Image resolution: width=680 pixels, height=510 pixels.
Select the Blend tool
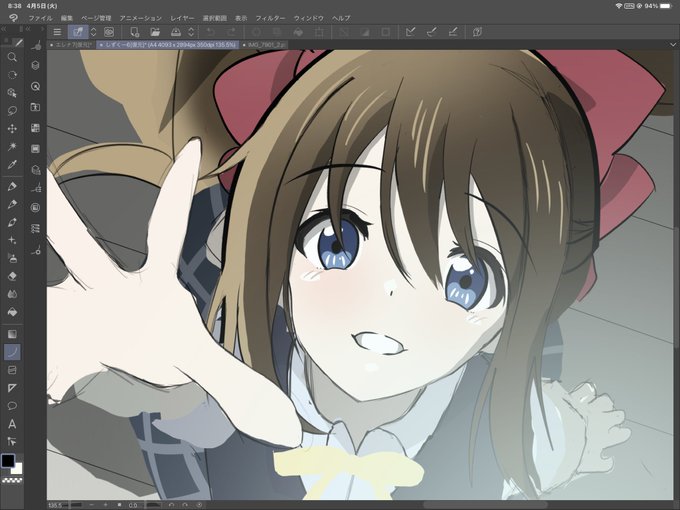12,294
